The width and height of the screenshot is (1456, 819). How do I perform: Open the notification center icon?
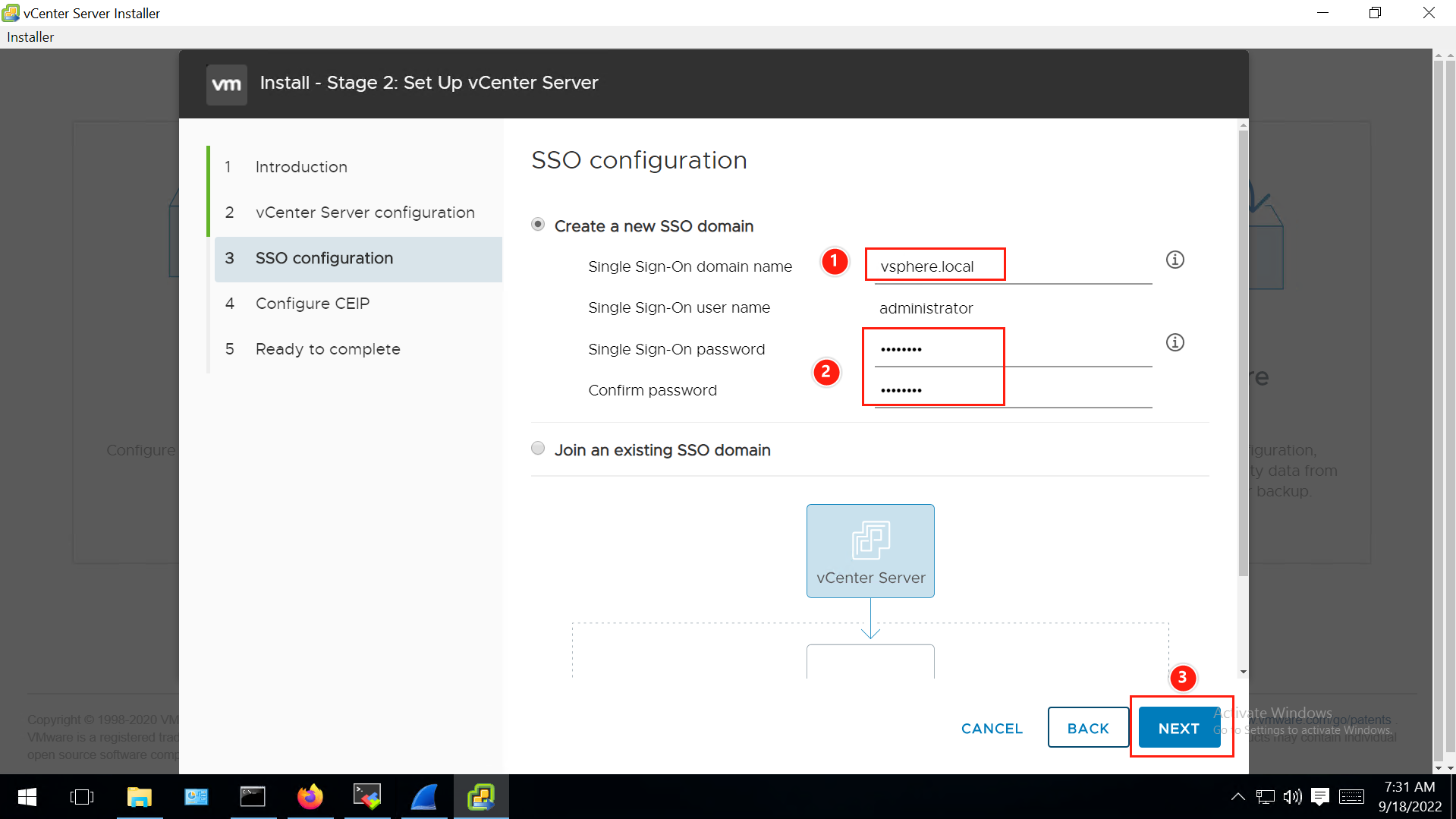[x=1320, y=796]
